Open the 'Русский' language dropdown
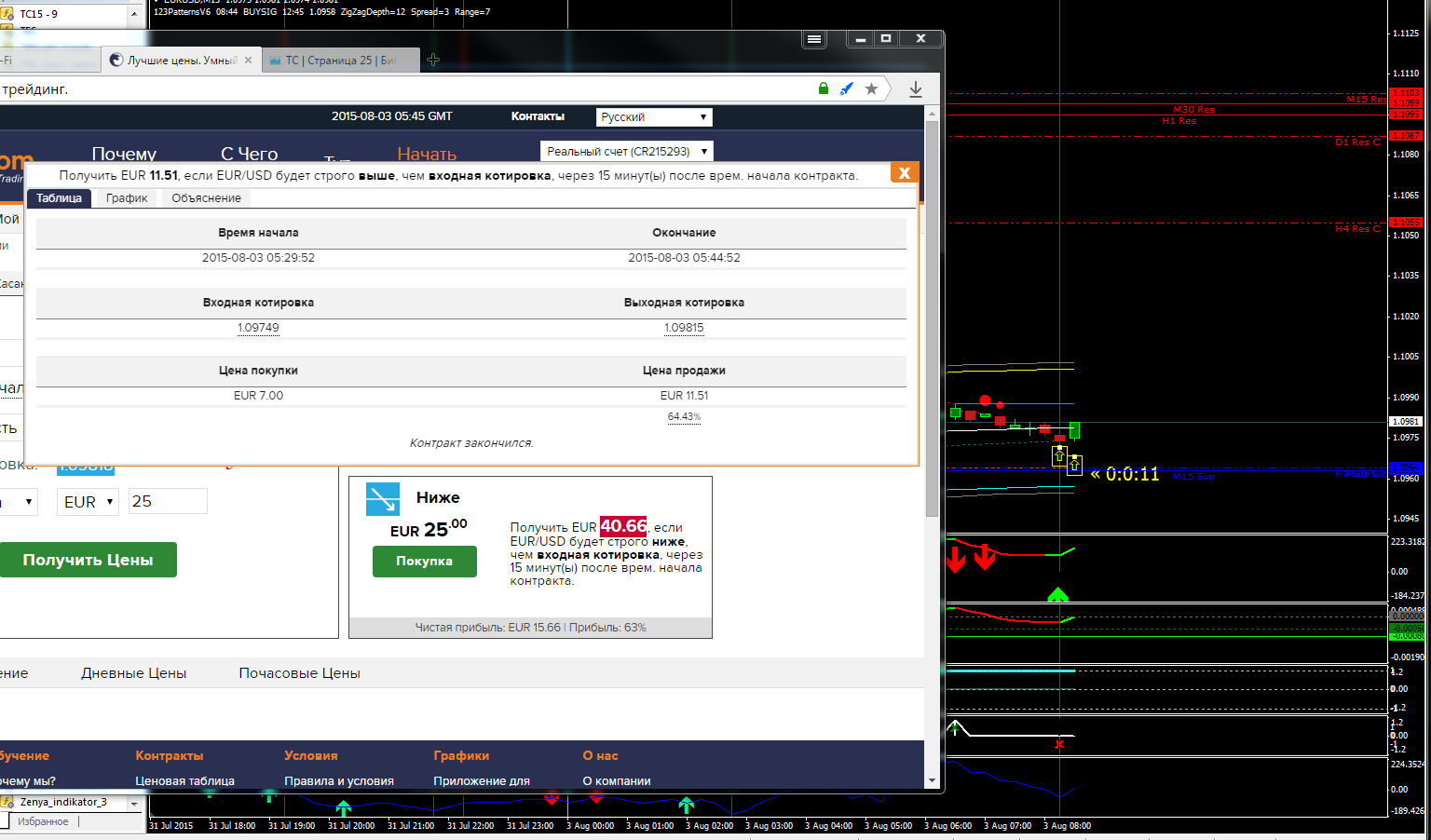 [654, 117]
